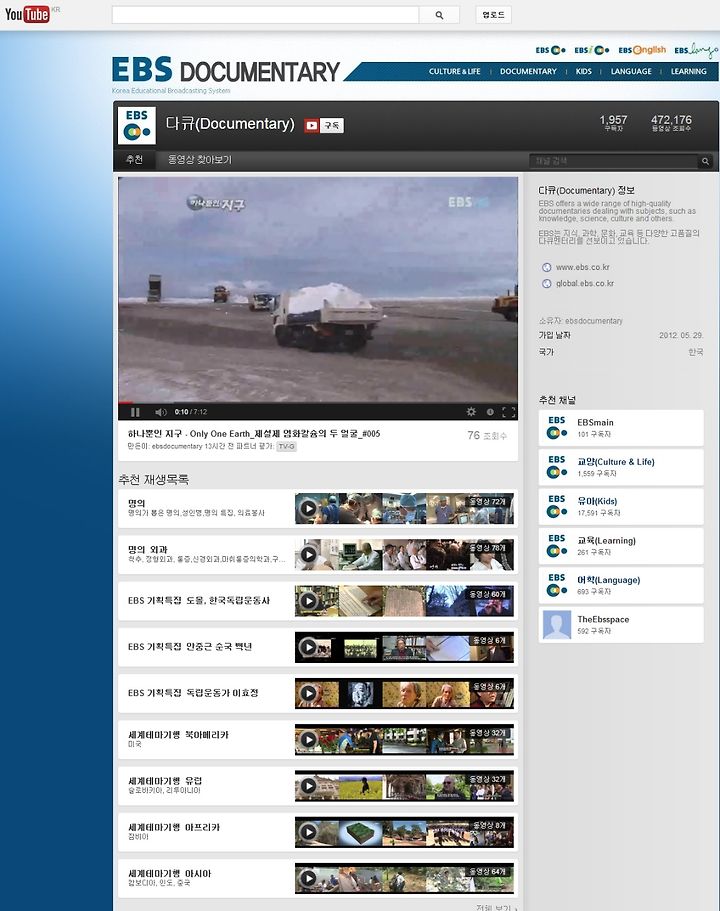720x911 pixels.
Task: Open playlist title 세계테마기행 유럽
Action: (x=165, y=781)
